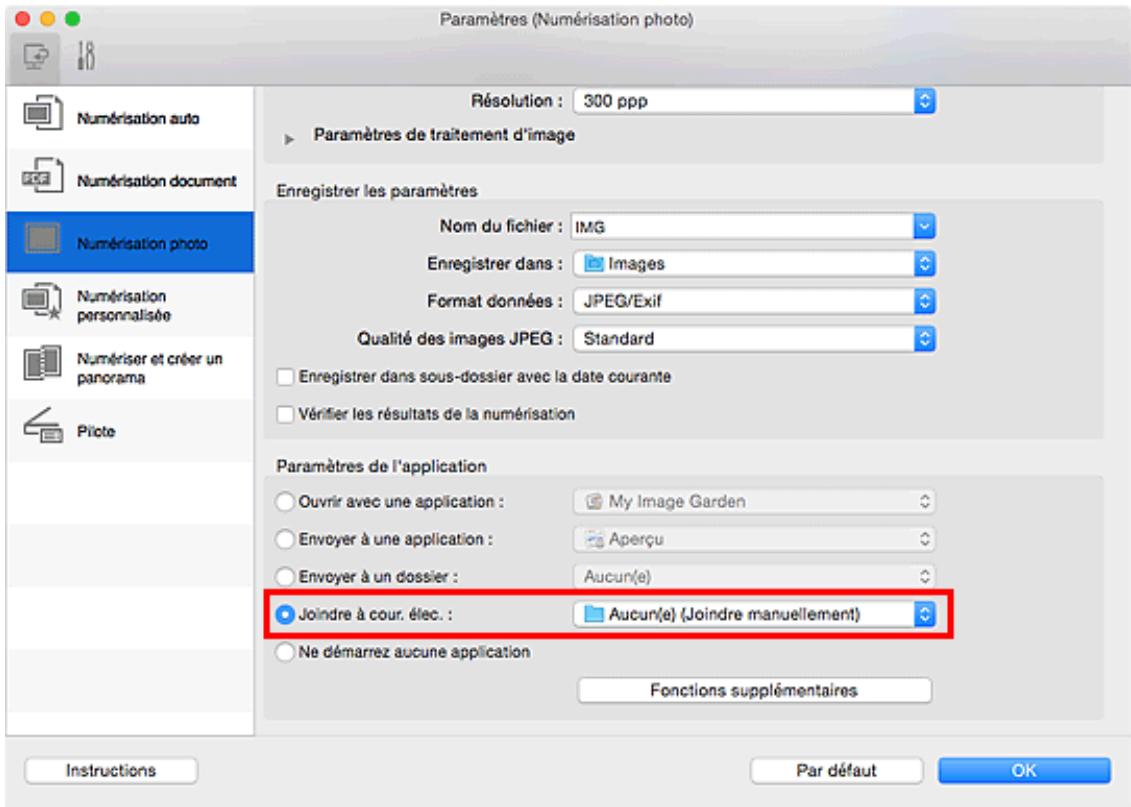Open the Qualité des images JPEG dropdown

pyautogui.click(x=754, y=338)
